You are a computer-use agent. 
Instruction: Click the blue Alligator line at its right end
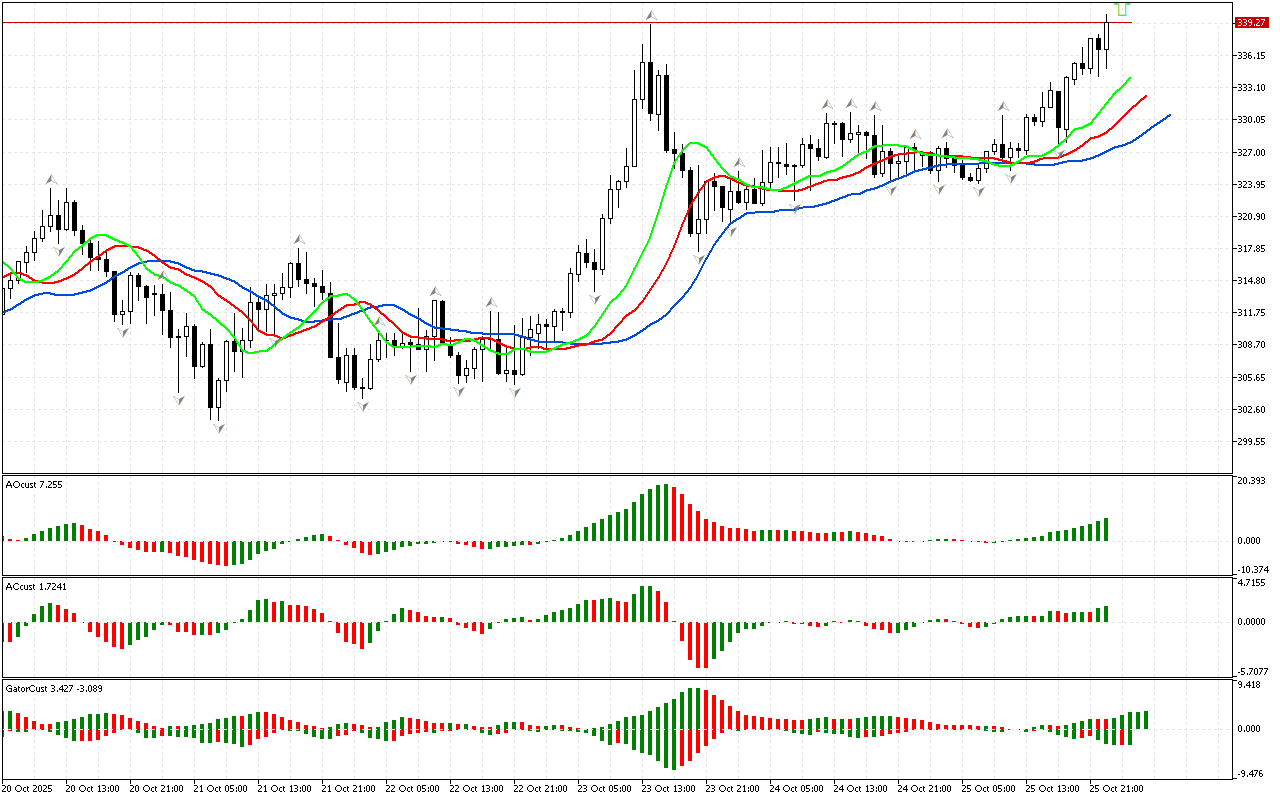click(1167, 116)
